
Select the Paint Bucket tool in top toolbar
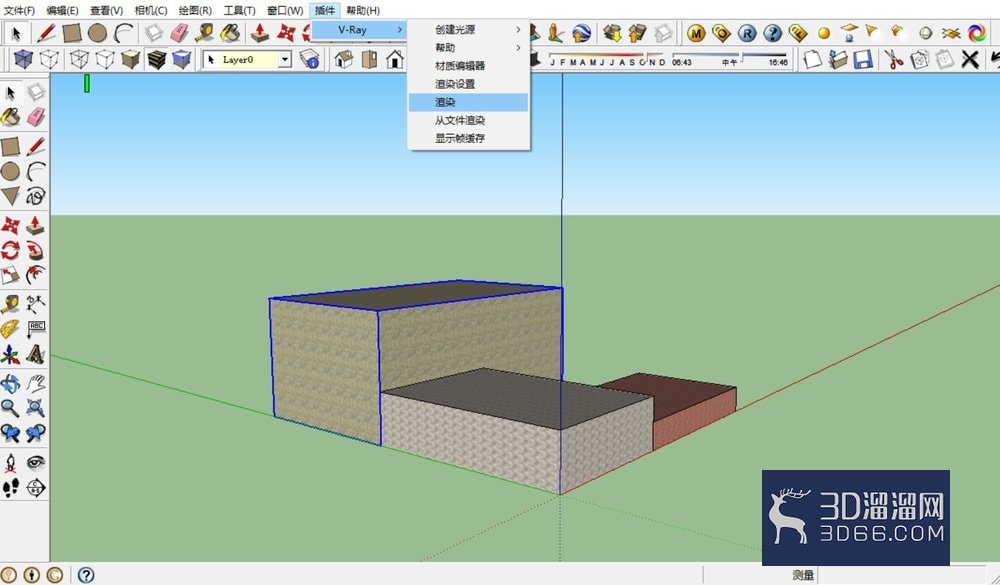click(x=230, y=33)
